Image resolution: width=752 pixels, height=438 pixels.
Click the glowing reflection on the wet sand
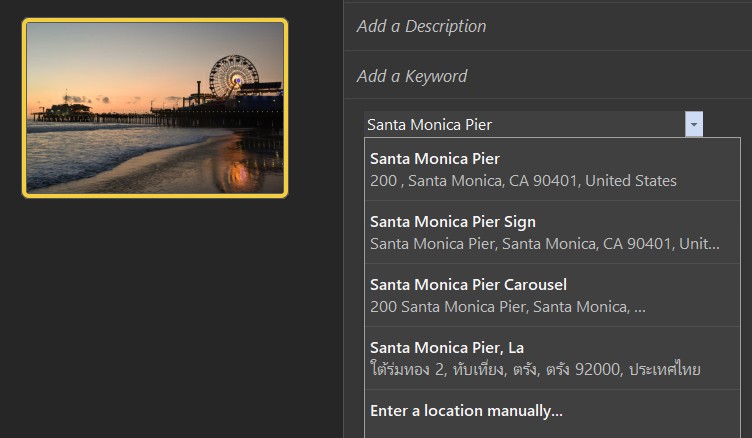tap(240, 172)
